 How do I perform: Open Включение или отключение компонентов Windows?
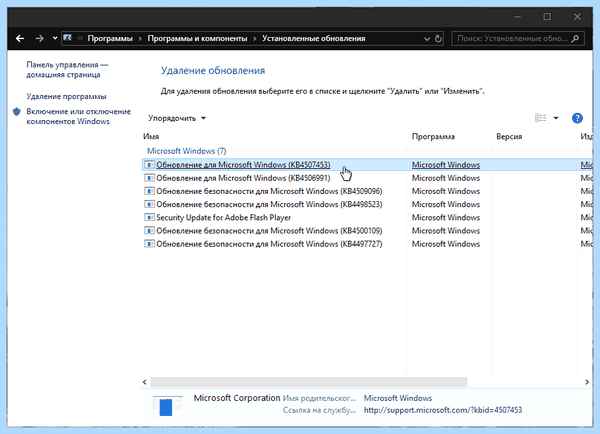78,116
